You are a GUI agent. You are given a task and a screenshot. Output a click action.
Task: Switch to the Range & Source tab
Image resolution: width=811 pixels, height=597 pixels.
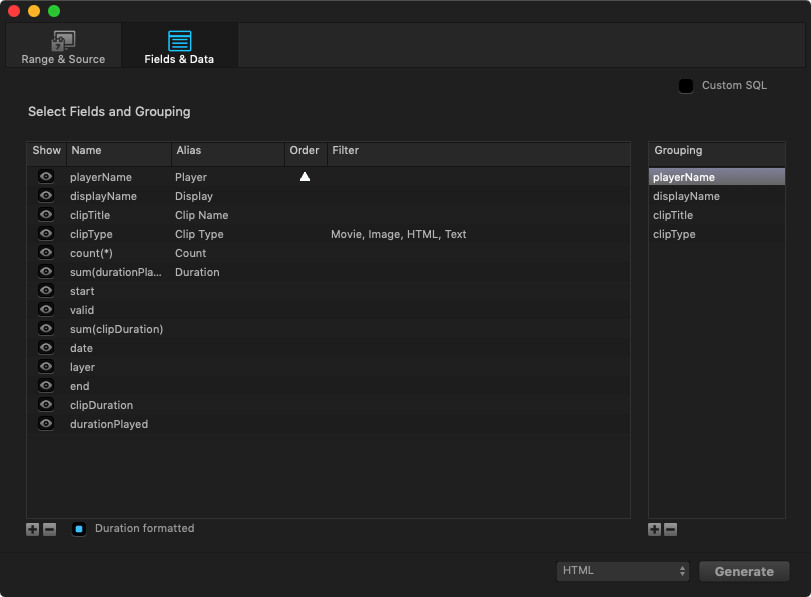[63, 47]
